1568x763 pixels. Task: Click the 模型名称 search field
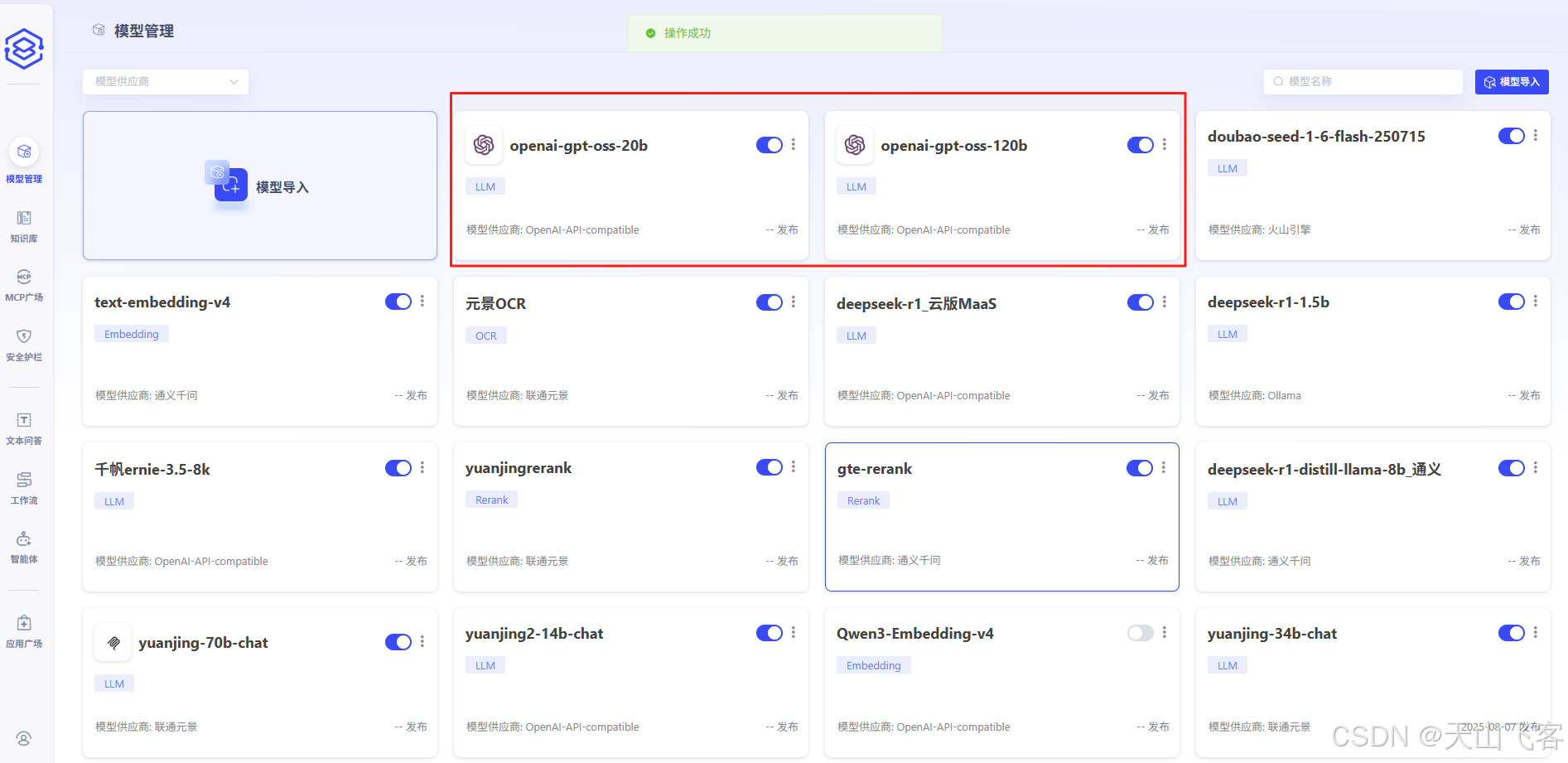pos(1363,81)
